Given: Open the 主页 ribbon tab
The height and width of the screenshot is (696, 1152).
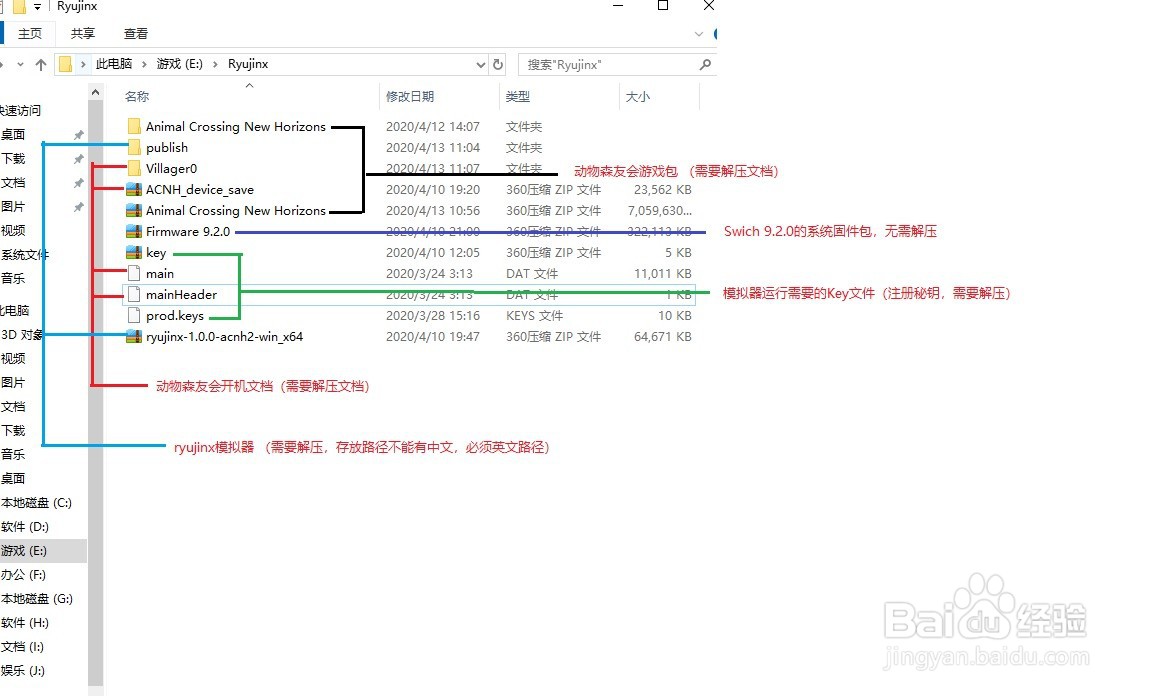Looking at the screenshot, I should (30, 34).
